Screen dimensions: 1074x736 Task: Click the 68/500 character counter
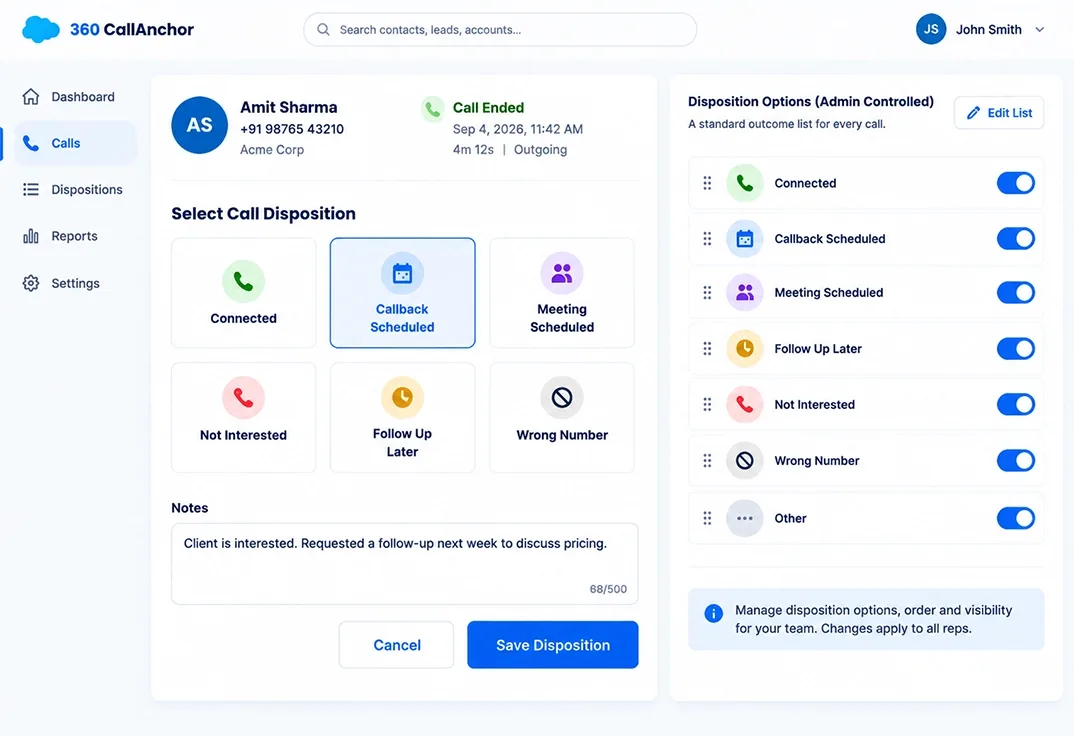pyautogui.click(x=608, y=589)
